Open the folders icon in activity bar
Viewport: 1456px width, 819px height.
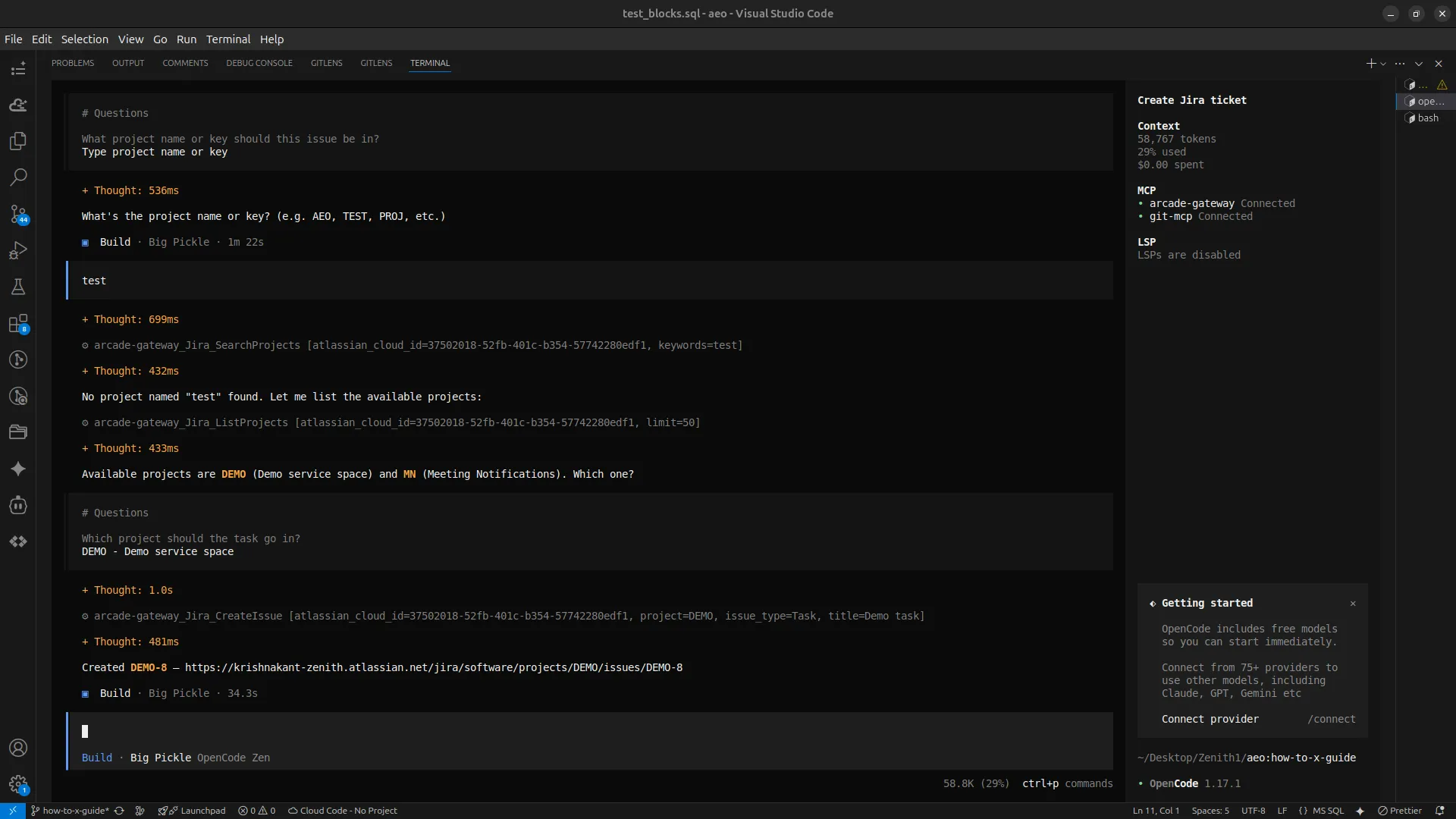tap(18, 432)
